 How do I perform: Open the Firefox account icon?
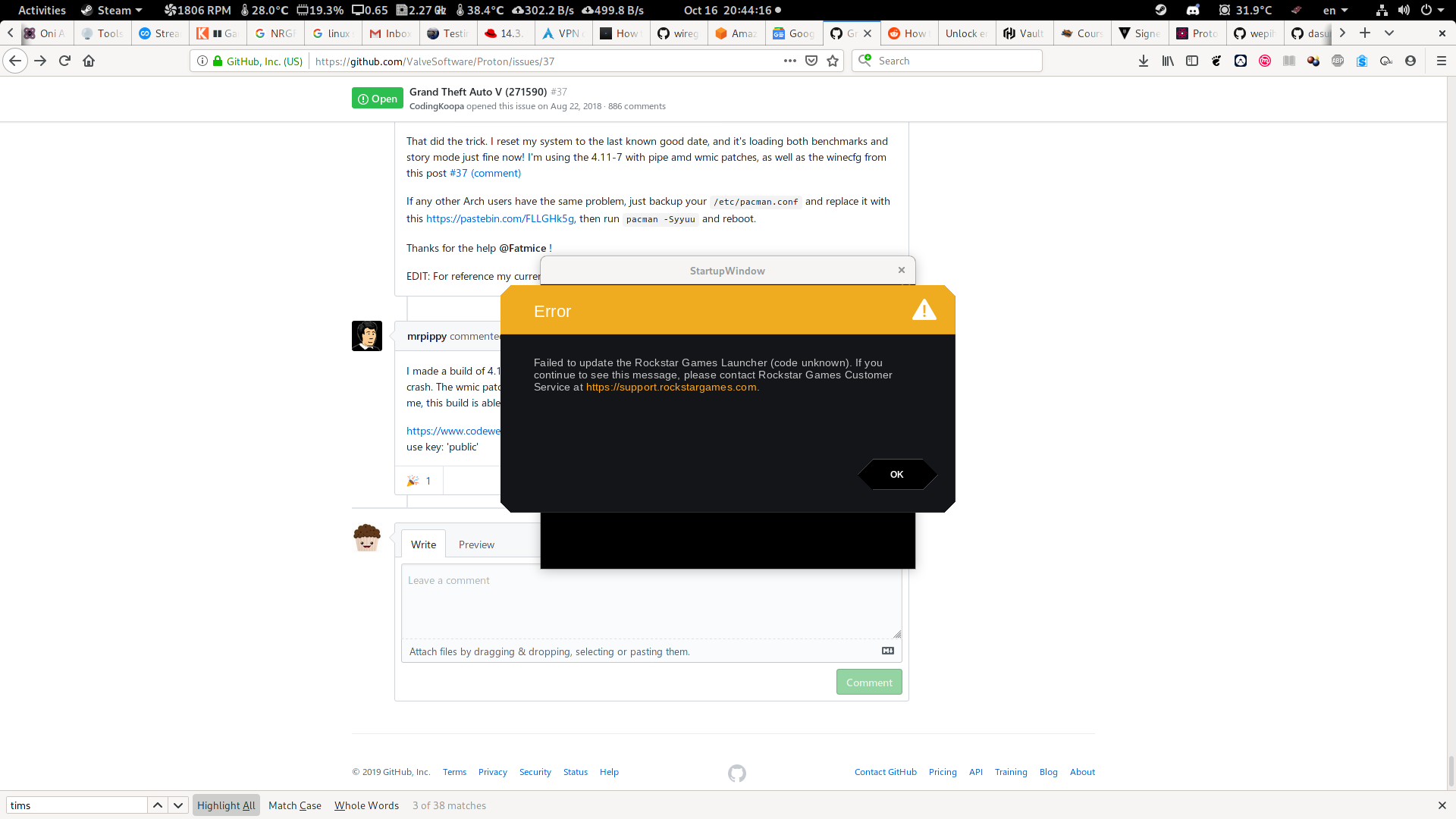1410,61
